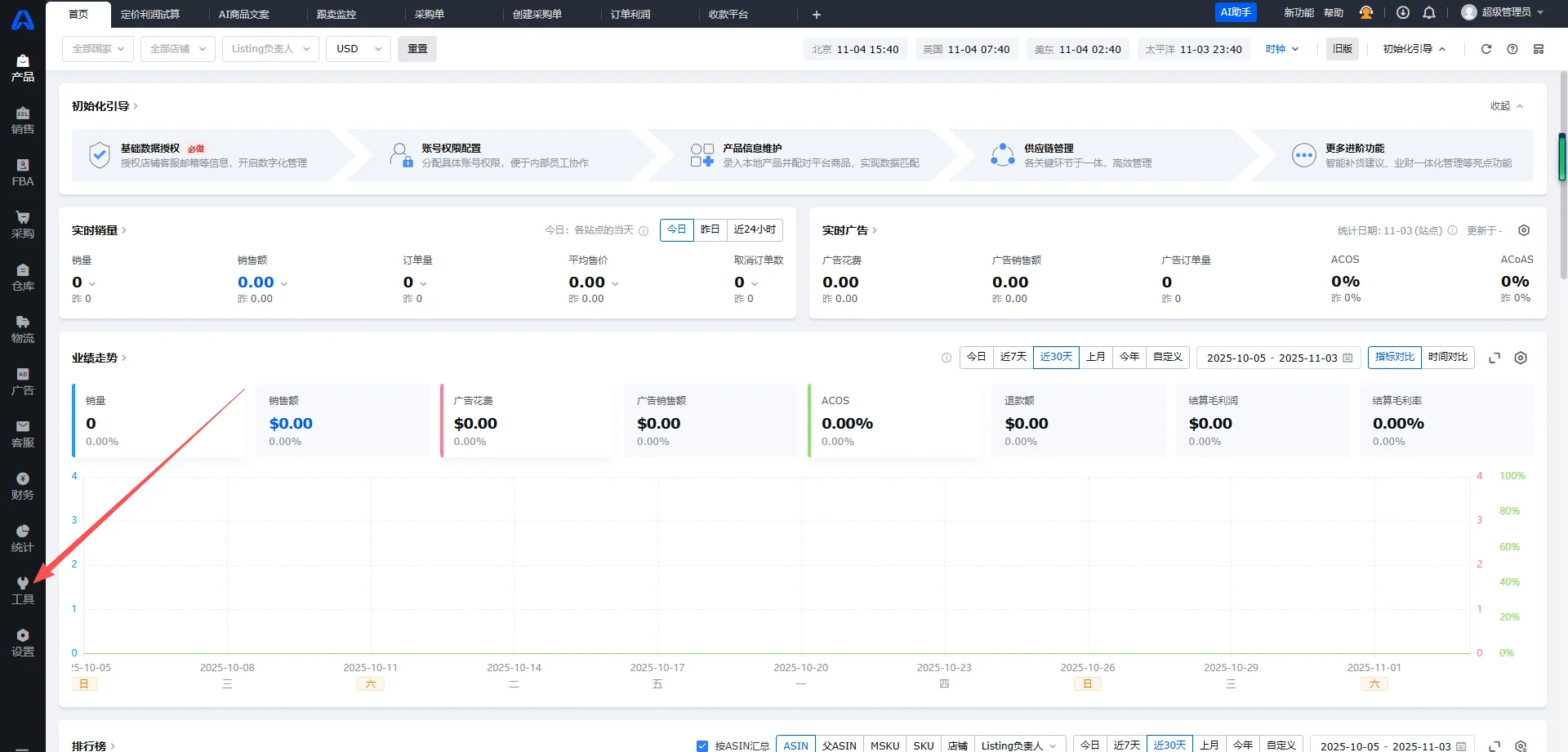Open the USD currency dropdown
The width and height of the screenshot is (1568, 752).
(x=359, y=49)
